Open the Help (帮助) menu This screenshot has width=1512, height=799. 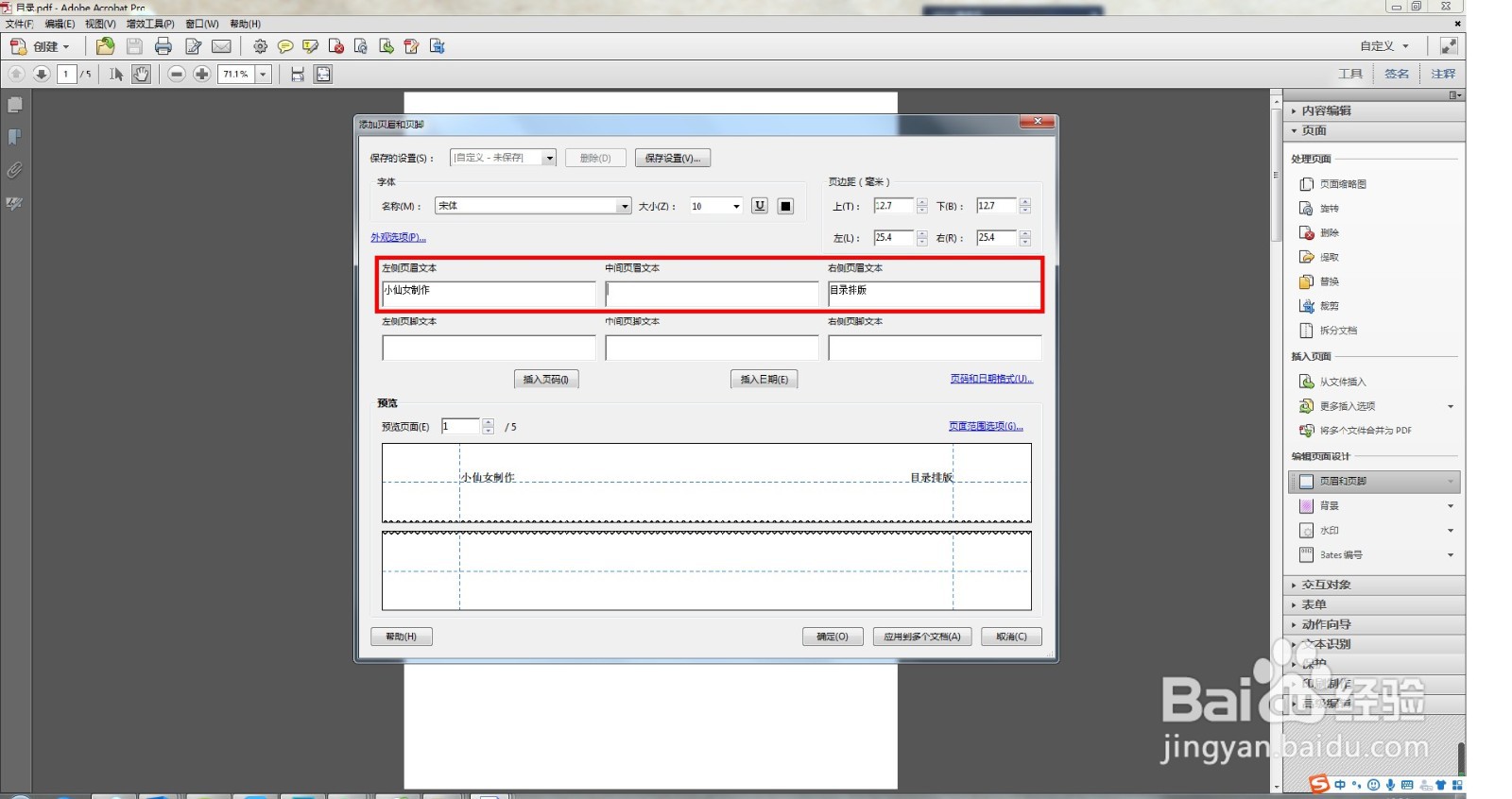246,24
